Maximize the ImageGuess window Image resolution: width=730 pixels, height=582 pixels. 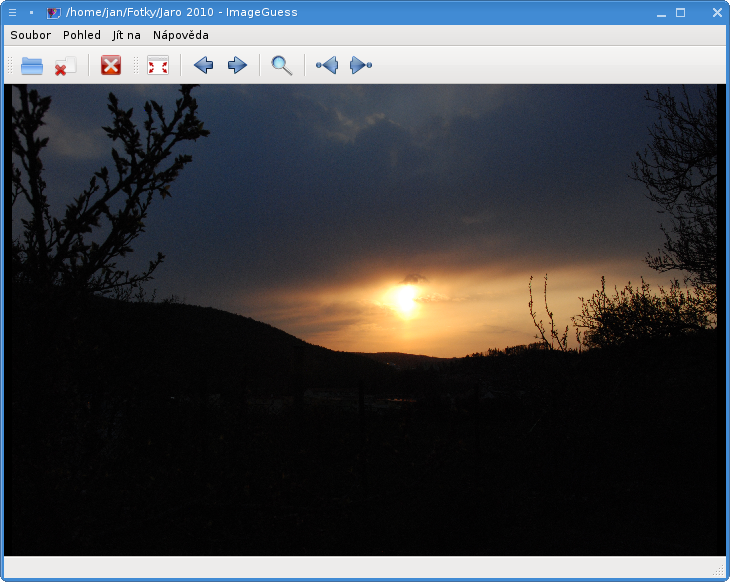(x=681, y=13)
